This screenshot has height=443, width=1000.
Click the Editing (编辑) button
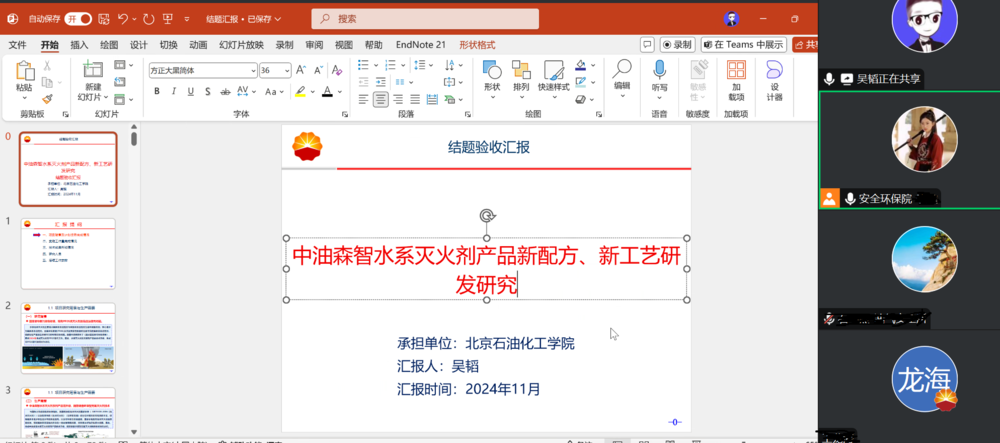tap(622, 79)
